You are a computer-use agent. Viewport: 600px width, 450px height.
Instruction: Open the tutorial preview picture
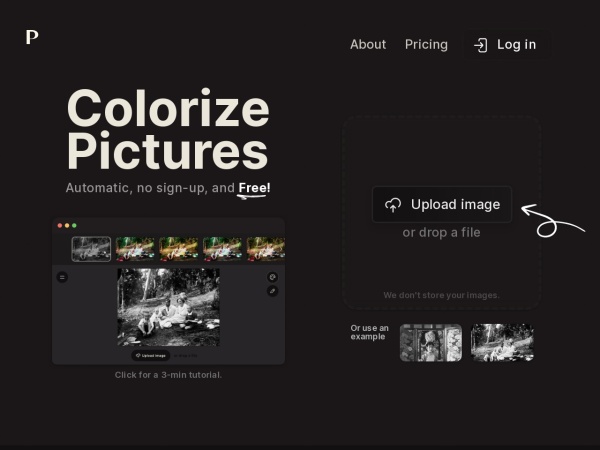click(168, 291)
